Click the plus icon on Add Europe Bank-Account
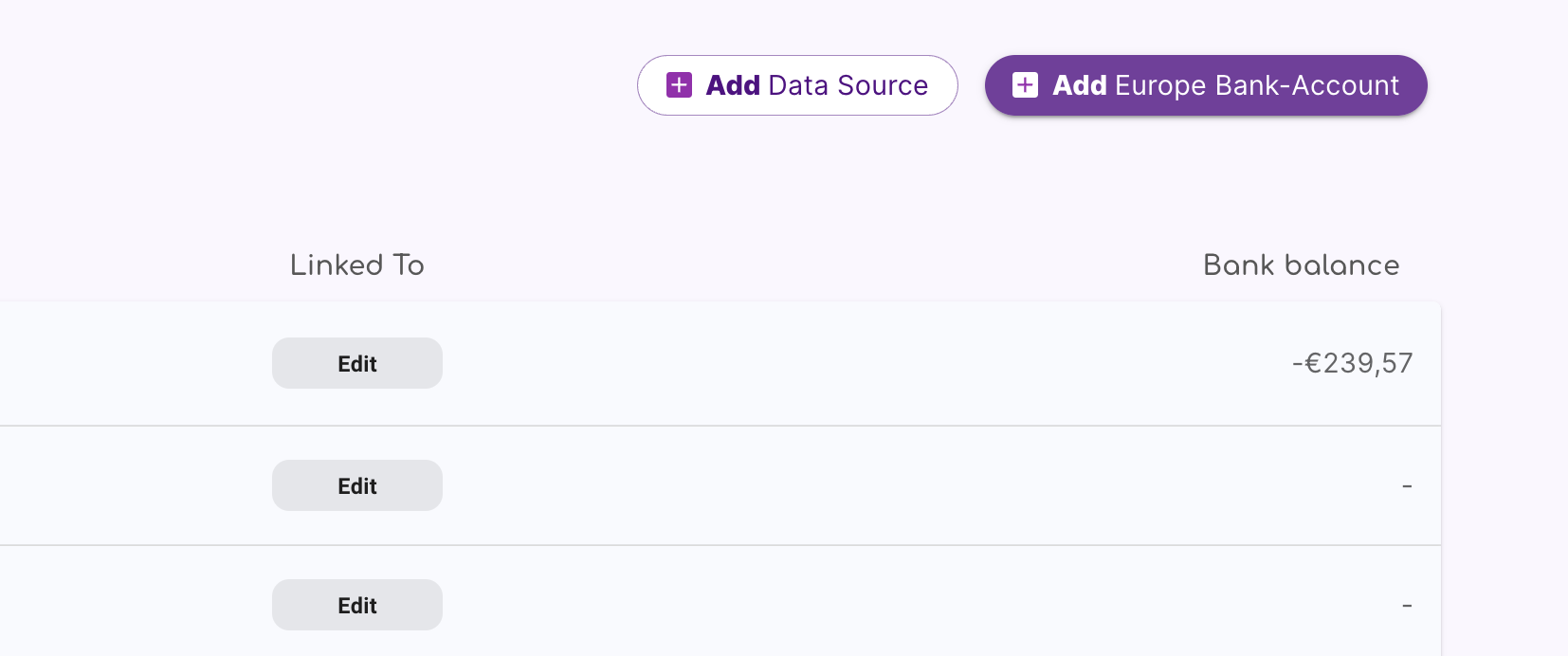The image size is (1568, 656). coord(1025,85)
